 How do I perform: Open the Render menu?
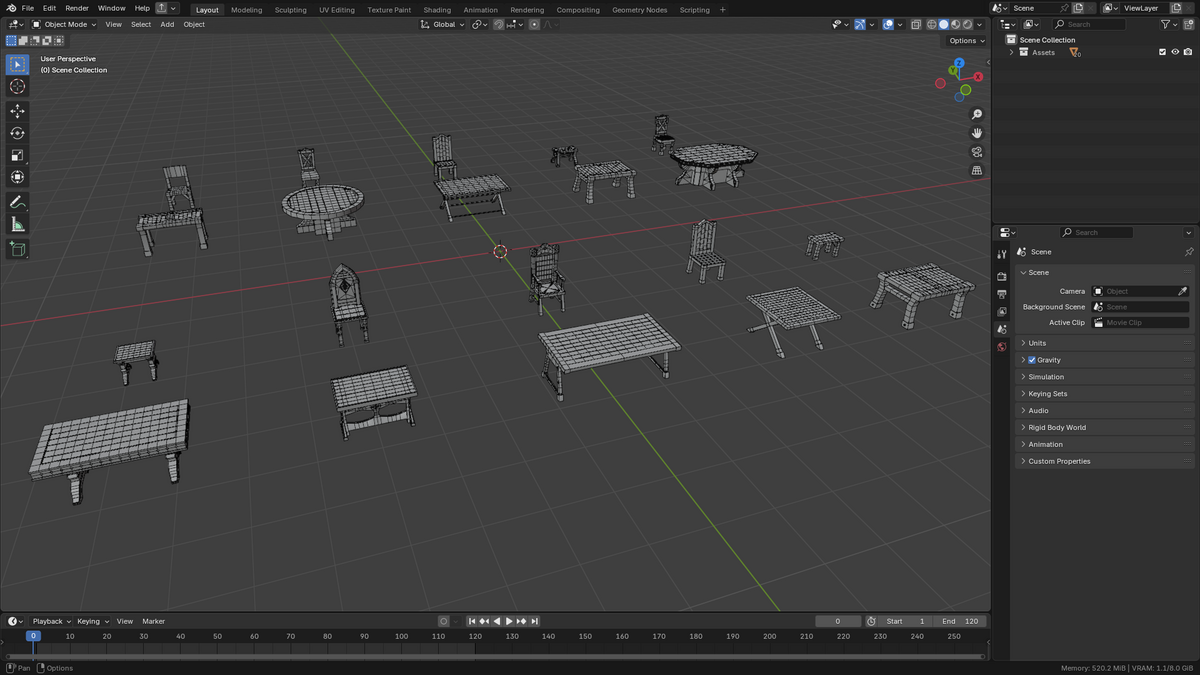[77, 8]
